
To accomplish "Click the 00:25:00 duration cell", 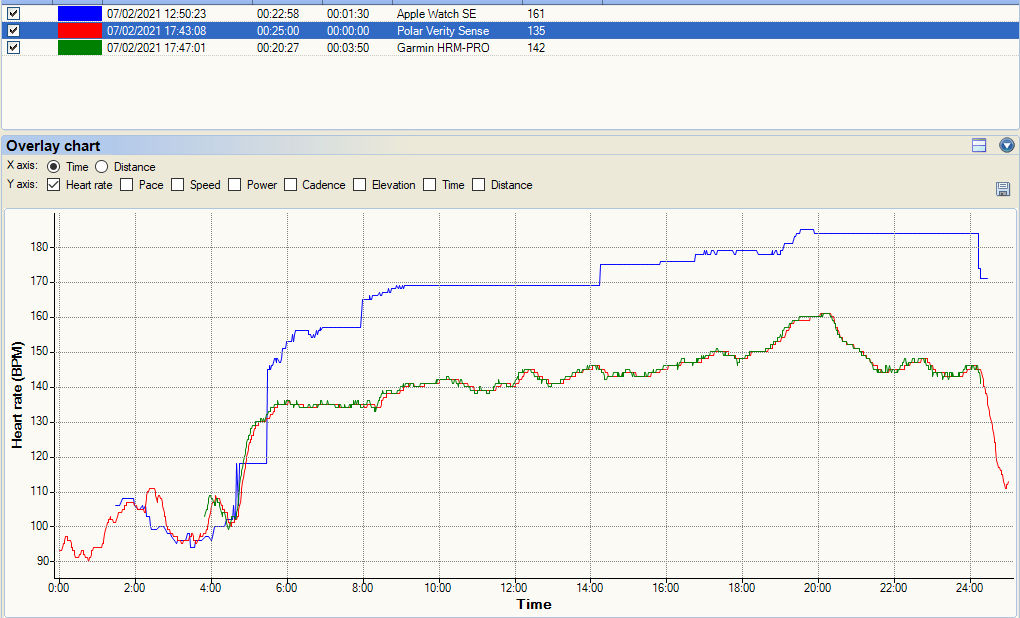I will [278, 31].
